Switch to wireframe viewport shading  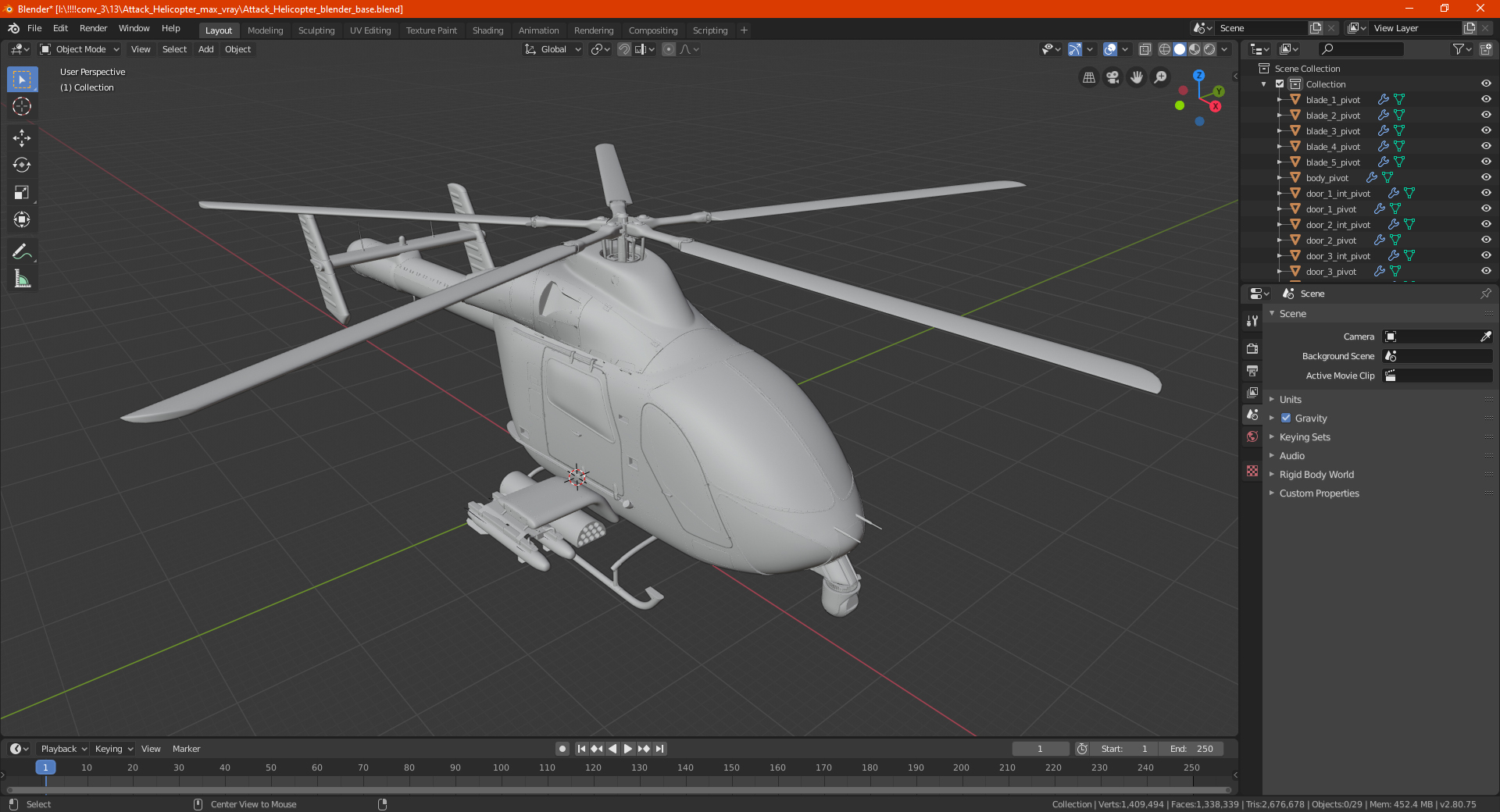tap(1165, 49)
